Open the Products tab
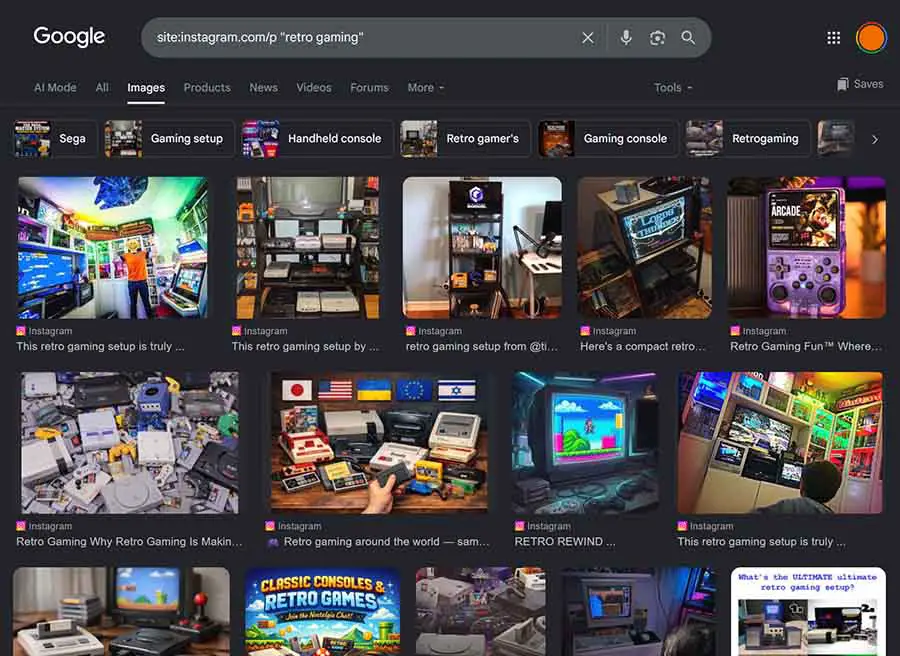The width and height of the screenshot is (900, 656). point(207,88)
